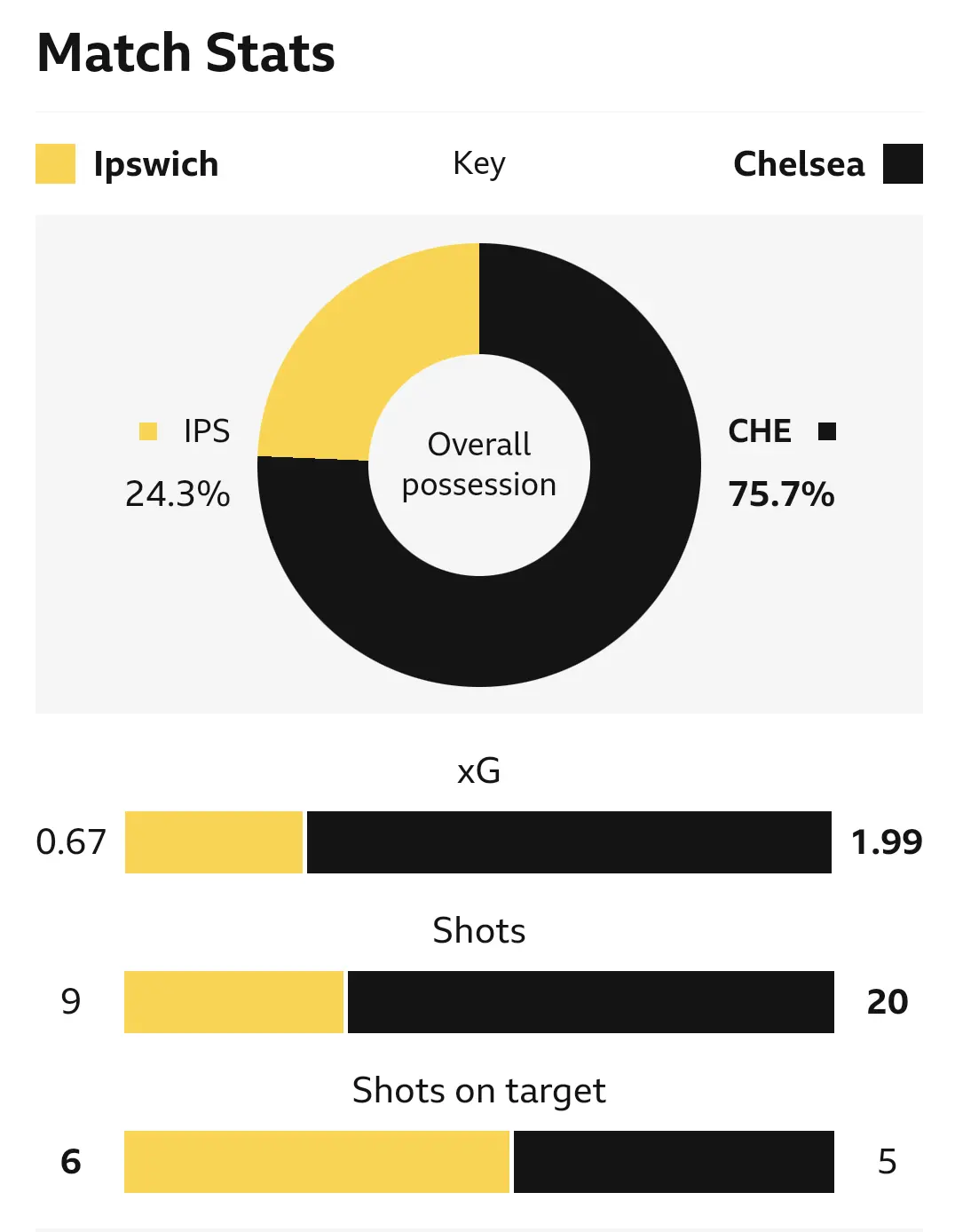
Task: Click the Chelsea team name in key
Action: pos(799,164)
